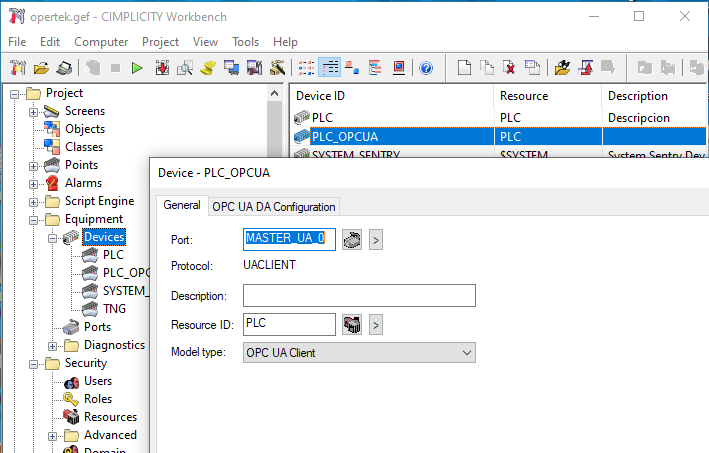Viewport: 709px width, 453px height.
Task: Open the Help menu
Action: click(285, 42)
